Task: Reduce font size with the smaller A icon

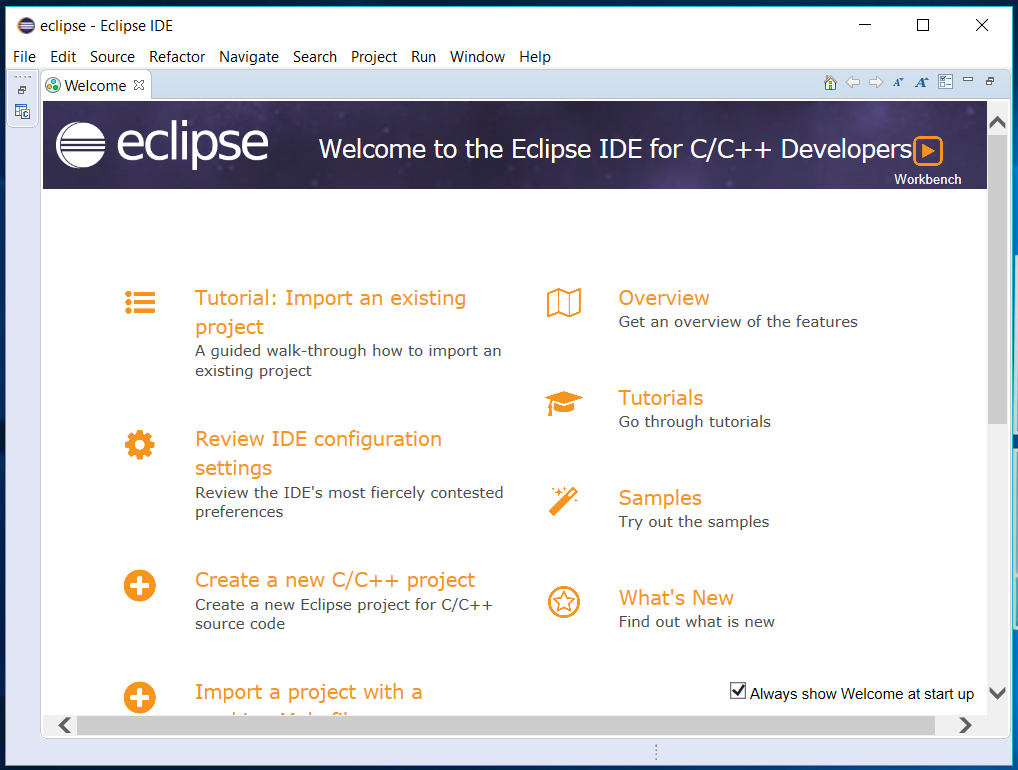Action: (899, 82)
